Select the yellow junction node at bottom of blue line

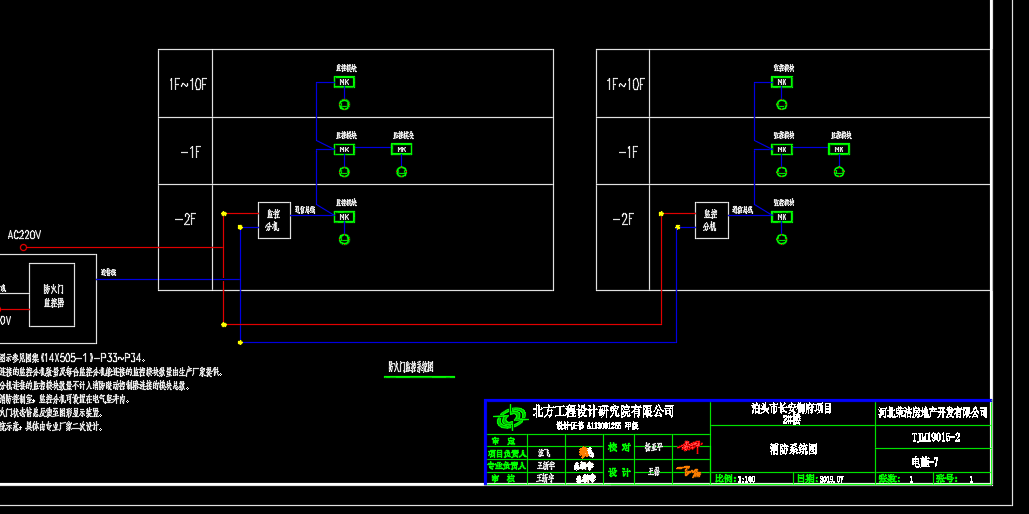(240, 343)
